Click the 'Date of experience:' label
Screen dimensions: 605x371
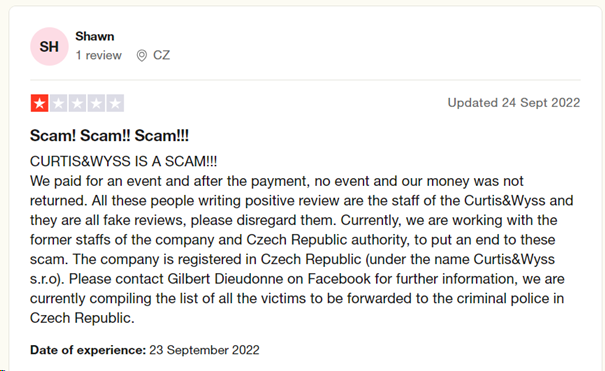click(x=88, y=350)
